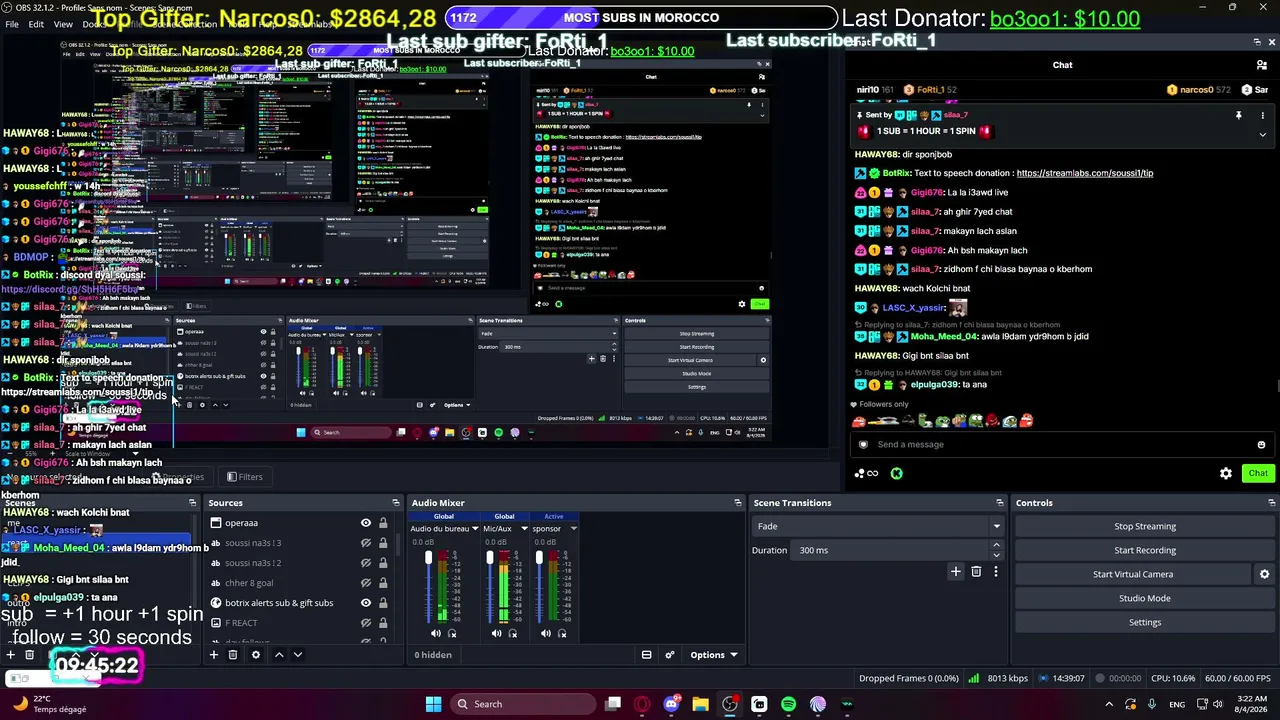Remove selected source with the Sources trash icon
1280x720 pixels.
point(233,655)
